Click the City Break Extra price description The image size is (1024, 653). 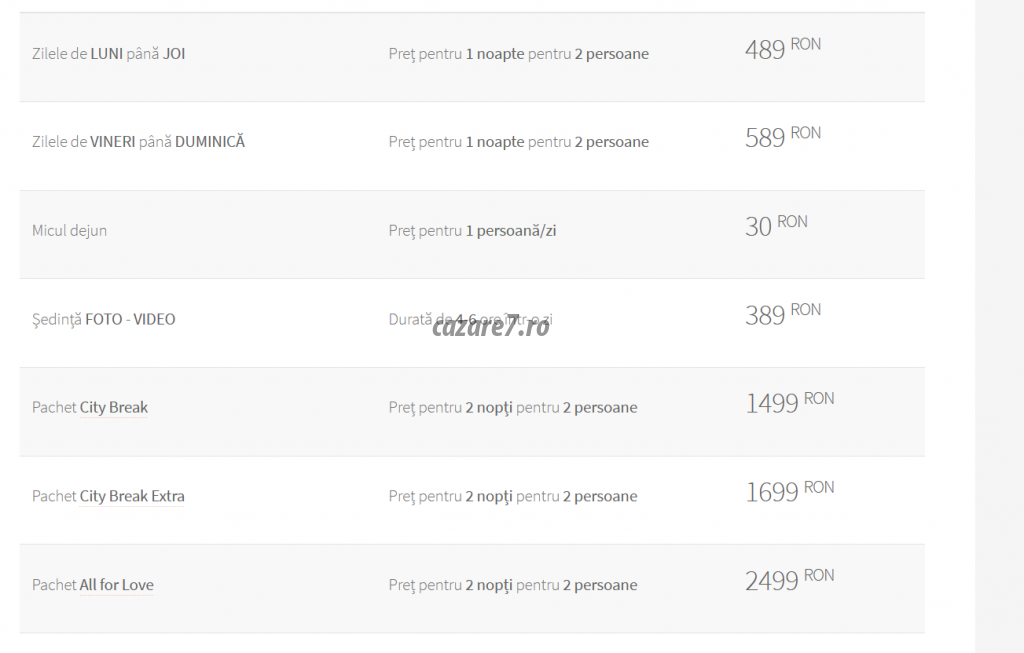512,497
